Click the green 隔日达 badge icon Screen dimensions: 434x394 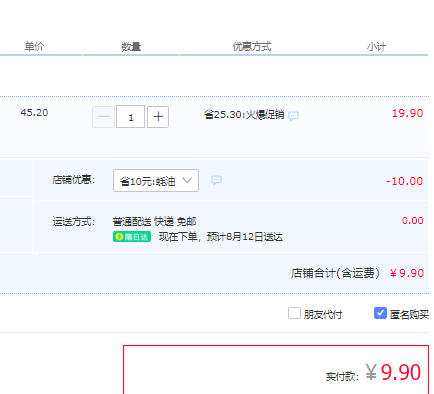tap(132, 237)
